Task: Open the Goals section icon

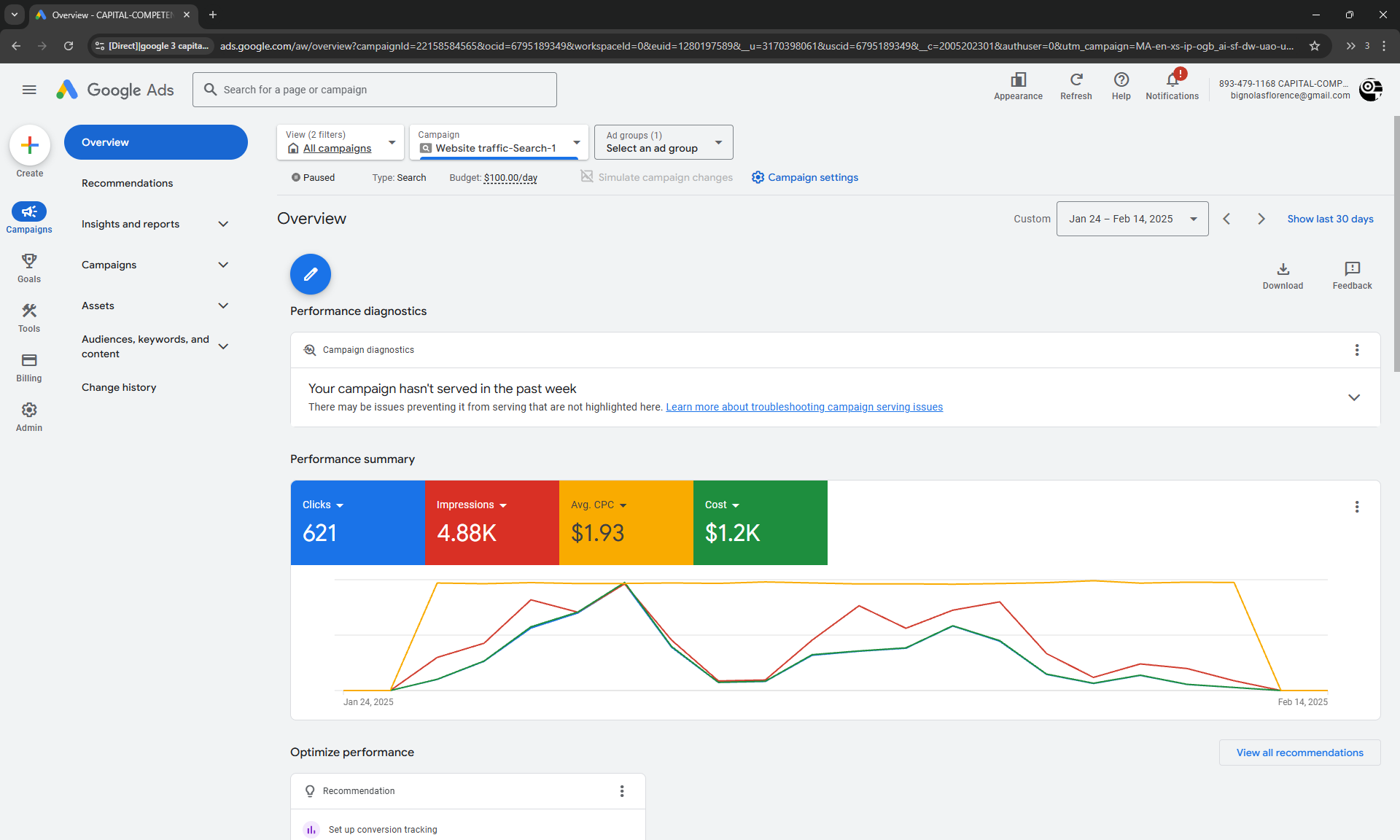Action: (29, 262)
